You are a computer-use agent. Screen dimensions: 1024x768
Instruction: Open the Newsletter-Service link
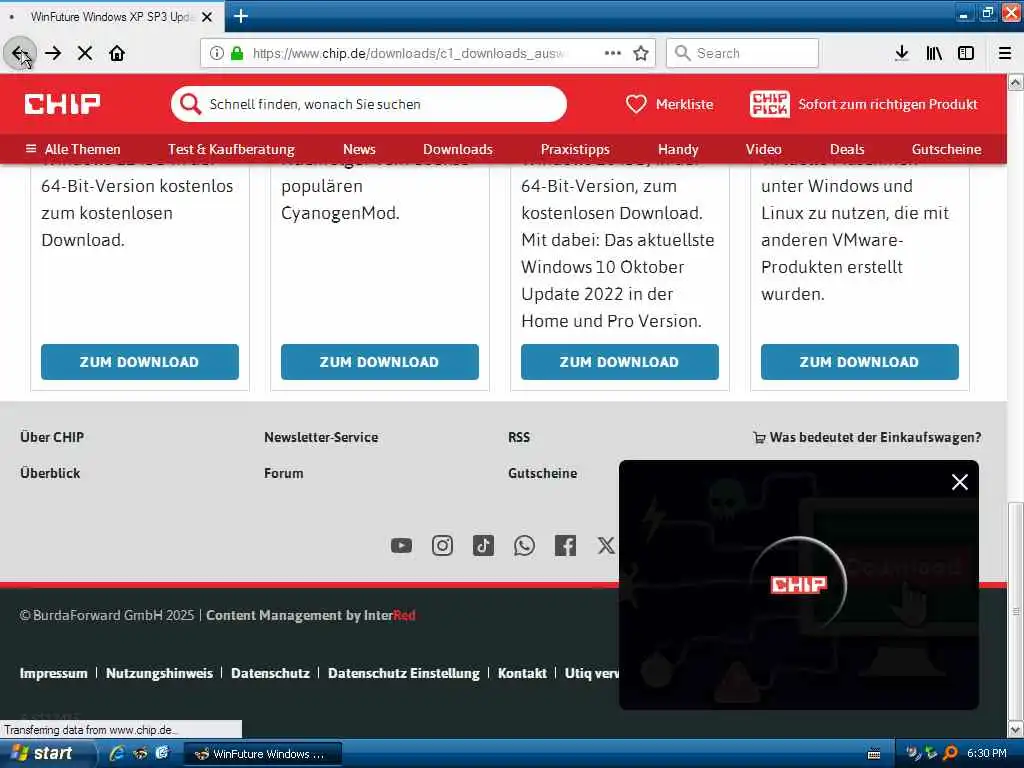tap(321, 438)
